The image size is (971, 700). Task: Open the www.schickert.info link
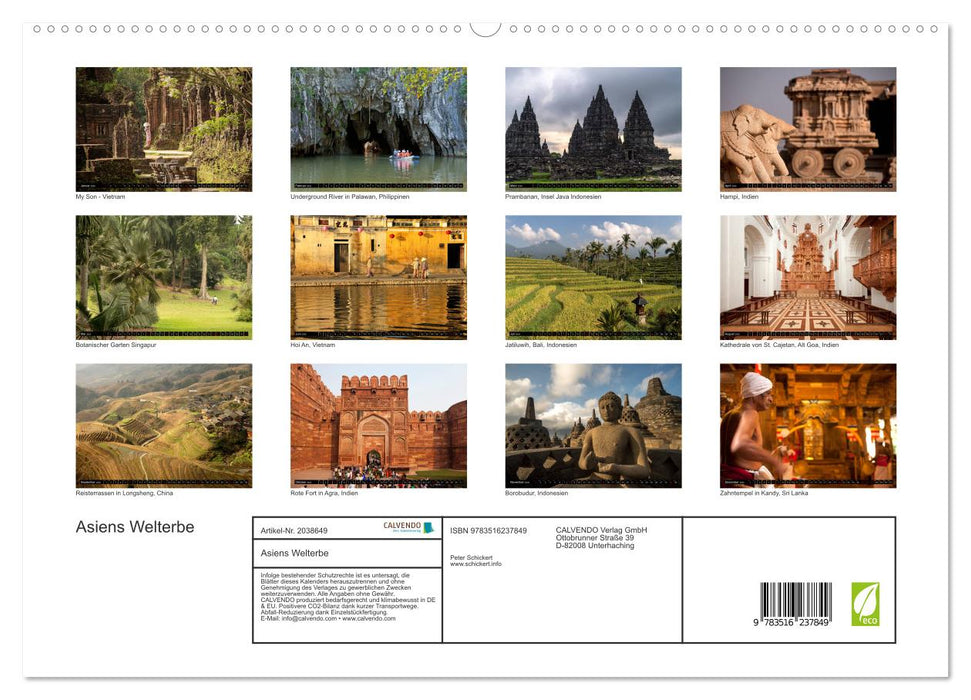coord(475,563)
